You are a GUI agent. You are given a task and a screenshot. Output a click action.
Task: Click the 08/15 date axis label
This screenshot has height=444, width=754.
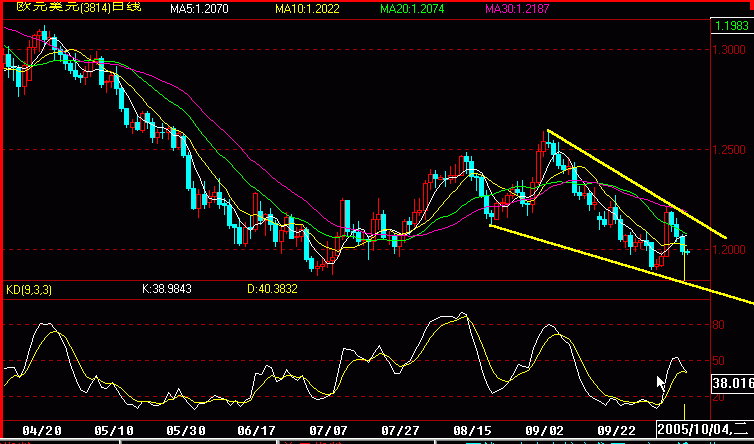tap(472, 430)
